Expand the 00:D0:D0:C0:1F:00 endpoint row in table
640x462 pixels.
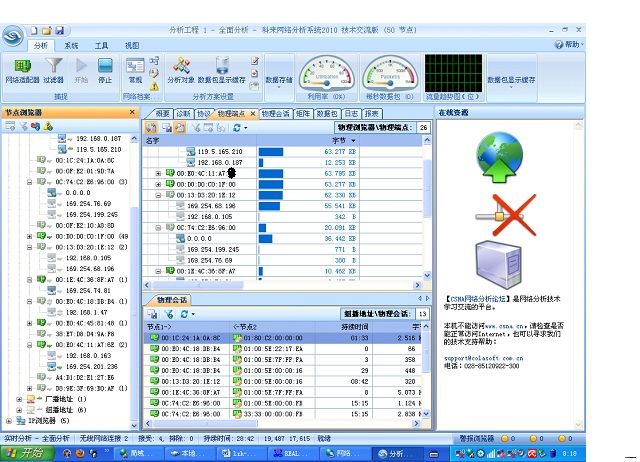coord(158,184)
